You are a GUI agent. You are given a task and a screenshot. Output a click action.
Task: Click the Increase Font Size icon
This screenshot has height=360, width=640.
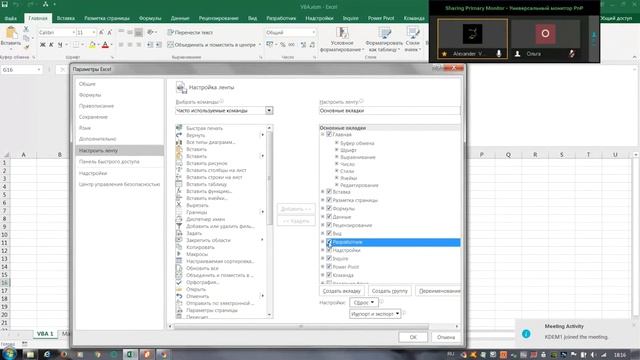101,32
